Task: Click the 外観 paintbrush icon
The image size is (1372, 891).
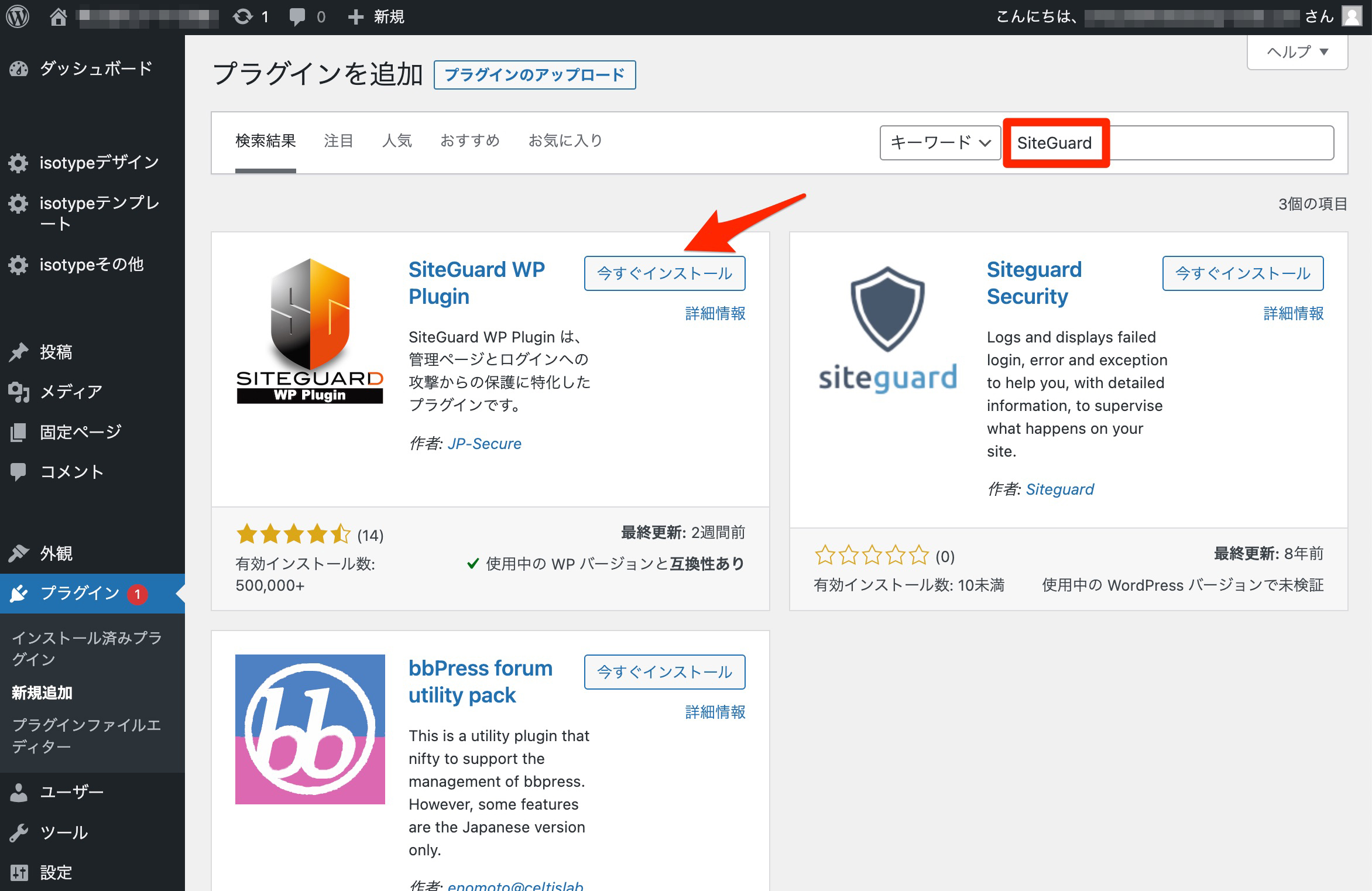Action: coord(19,553)
